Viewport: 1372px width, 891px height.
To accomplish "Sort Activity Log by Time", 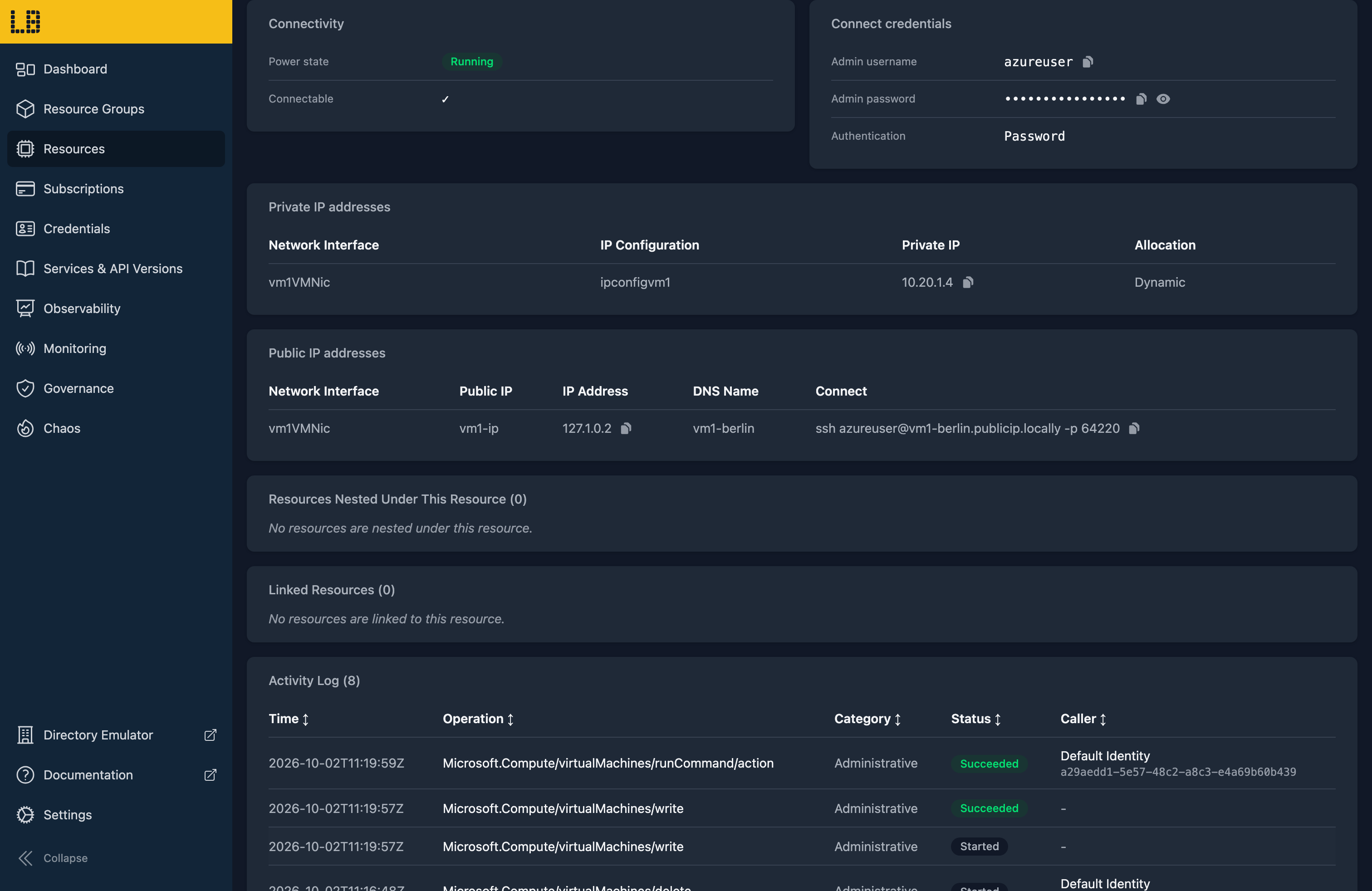I will 289,719.
